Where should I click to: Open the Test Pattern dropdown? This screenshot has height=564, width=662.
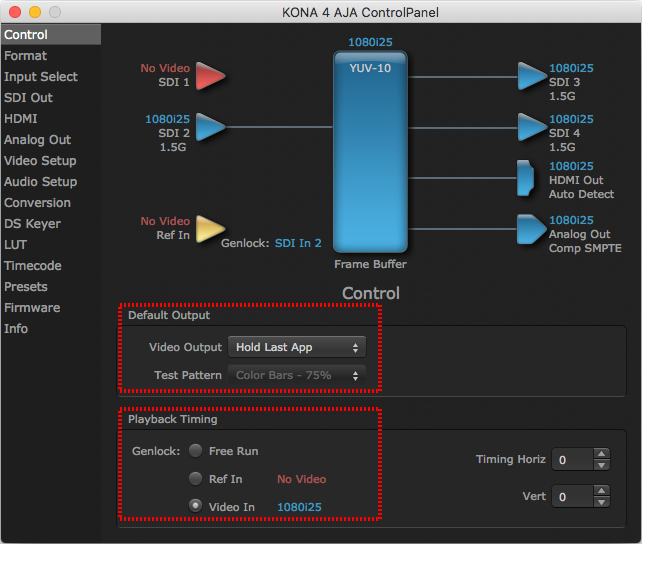pos(297,375)
